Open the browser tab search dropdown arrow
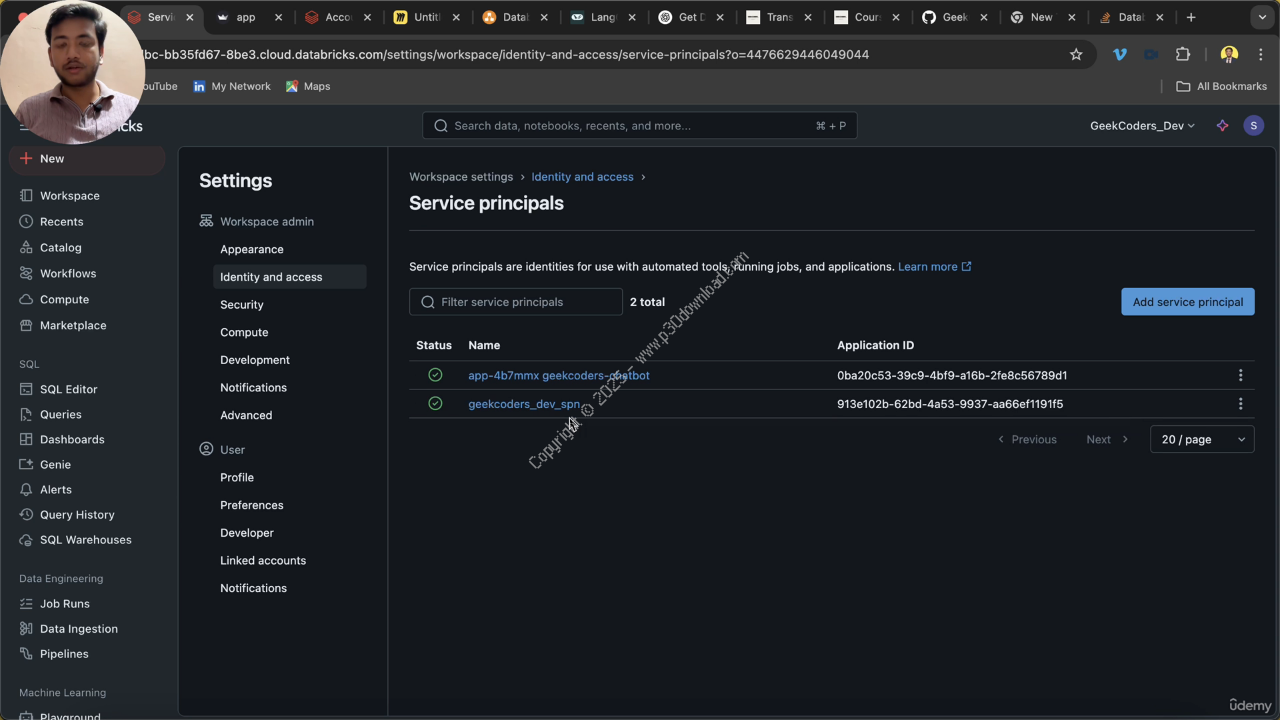Viewport: 1280px width, 720px height. pyautogui.click(x=1263, y=17)
